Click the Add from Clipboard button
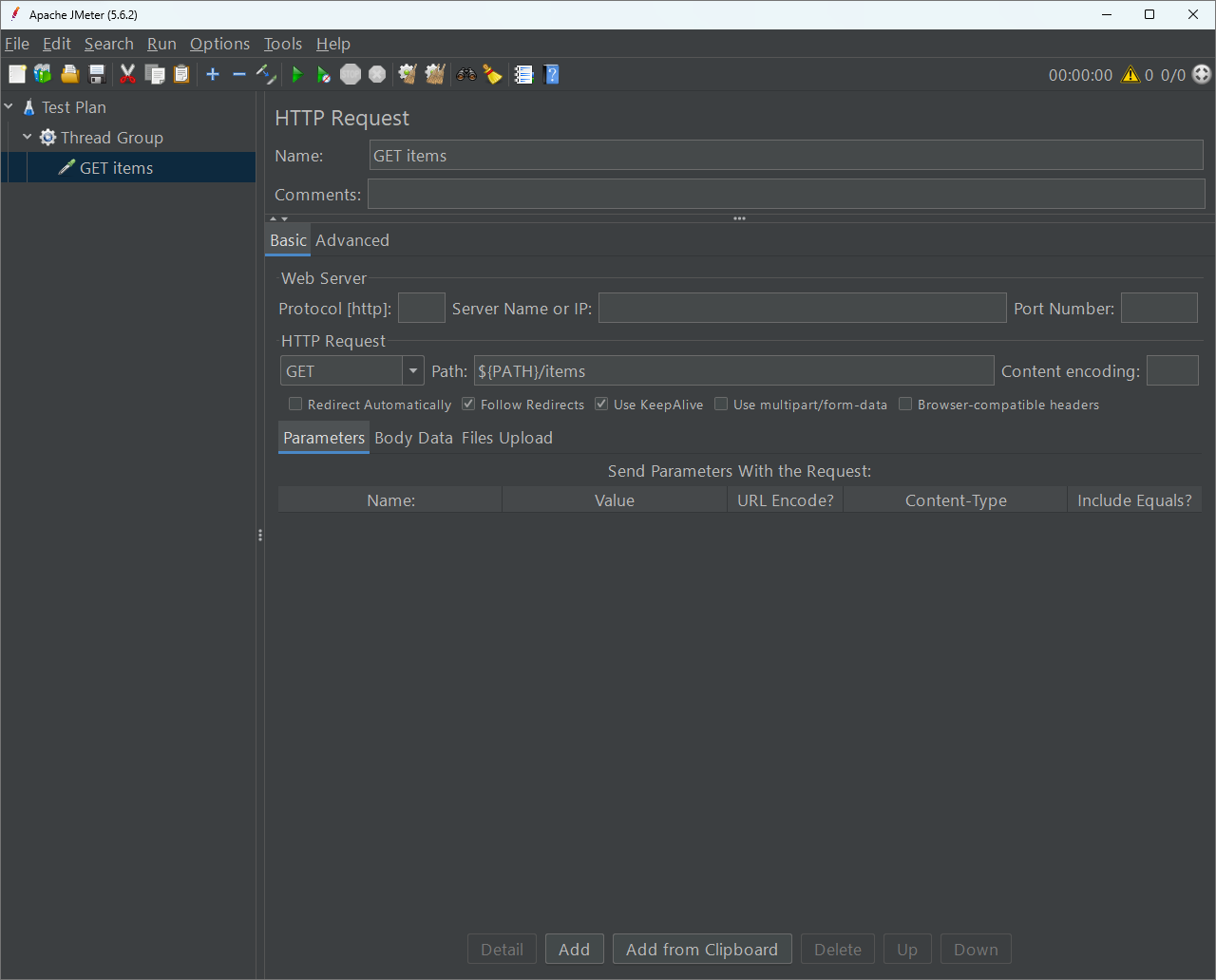This screenshot has width=1216, height=980. [x=702, y=950]
